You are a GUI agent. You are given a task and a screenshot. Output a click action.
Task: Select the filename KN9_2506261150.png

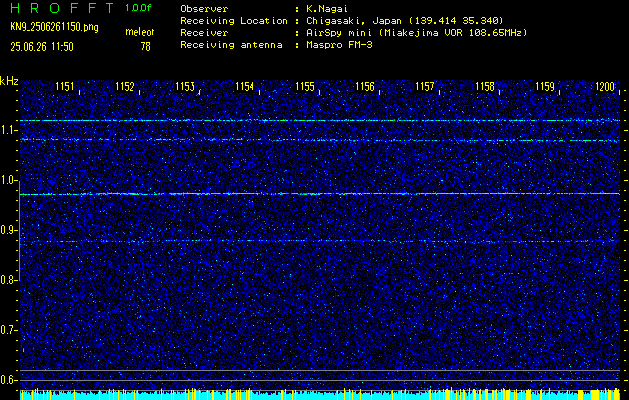click(54, 27)
